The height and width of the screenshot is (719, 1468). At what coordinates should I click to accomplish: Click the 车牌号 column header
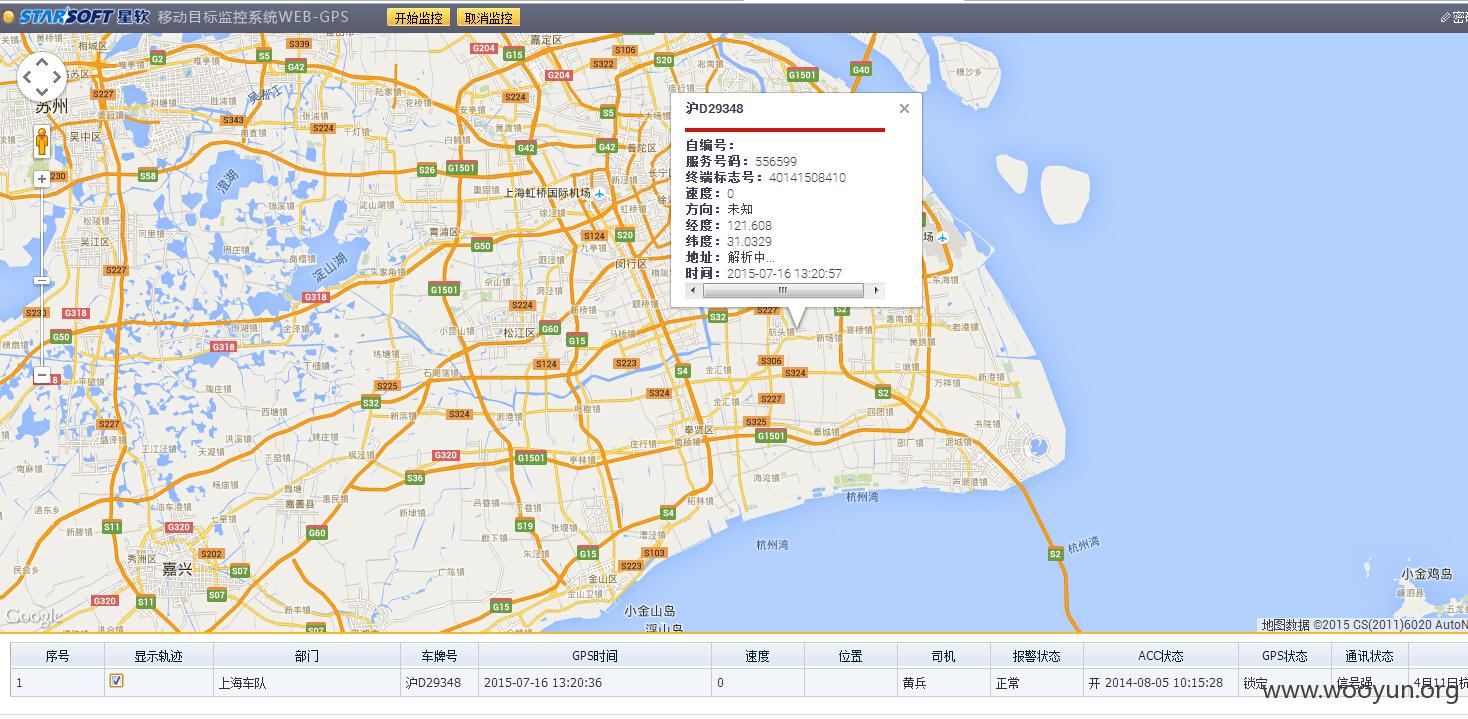point(439,656)
